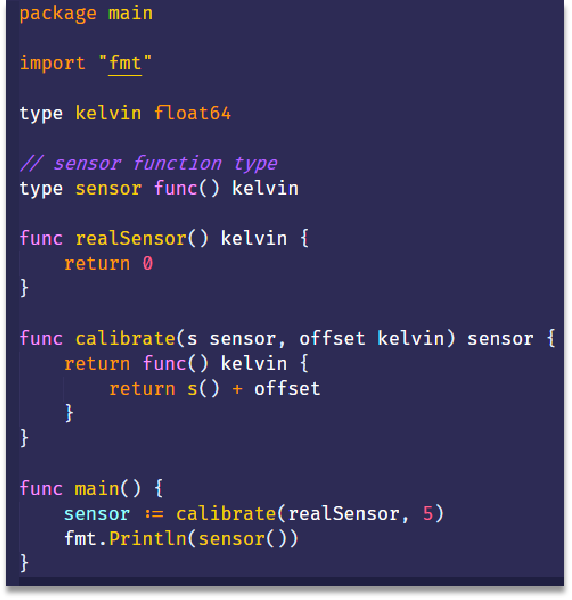Click s() call in the inner return
The height and width of the screenshot is (600, 572).
pyautogui.click(x=203, y=389)
